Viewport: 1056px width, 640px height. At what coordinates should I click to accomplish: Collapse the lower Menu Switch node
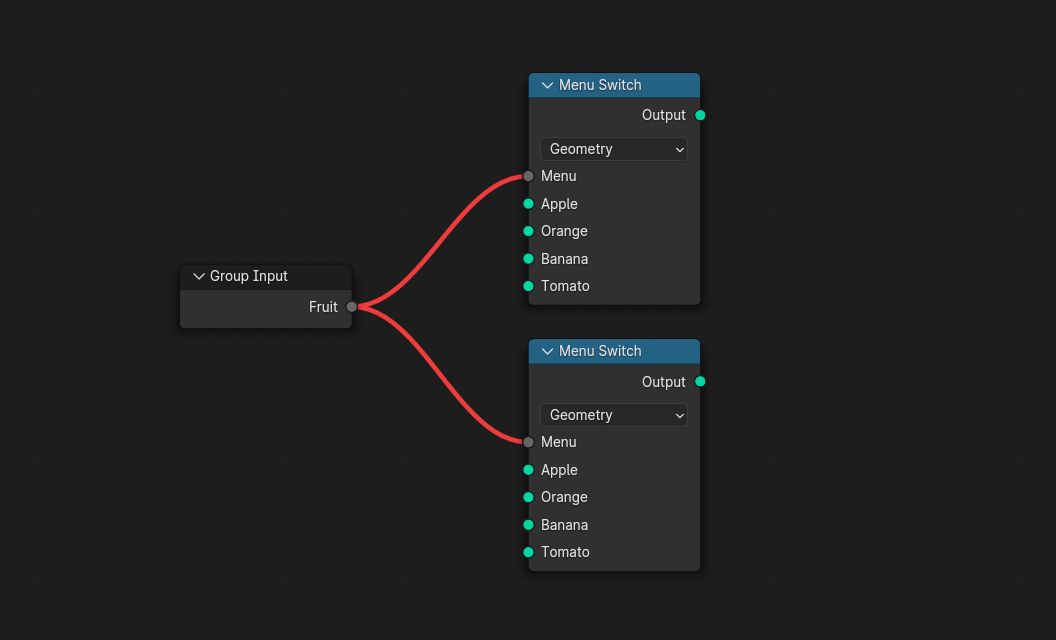(x=548, y=352)
